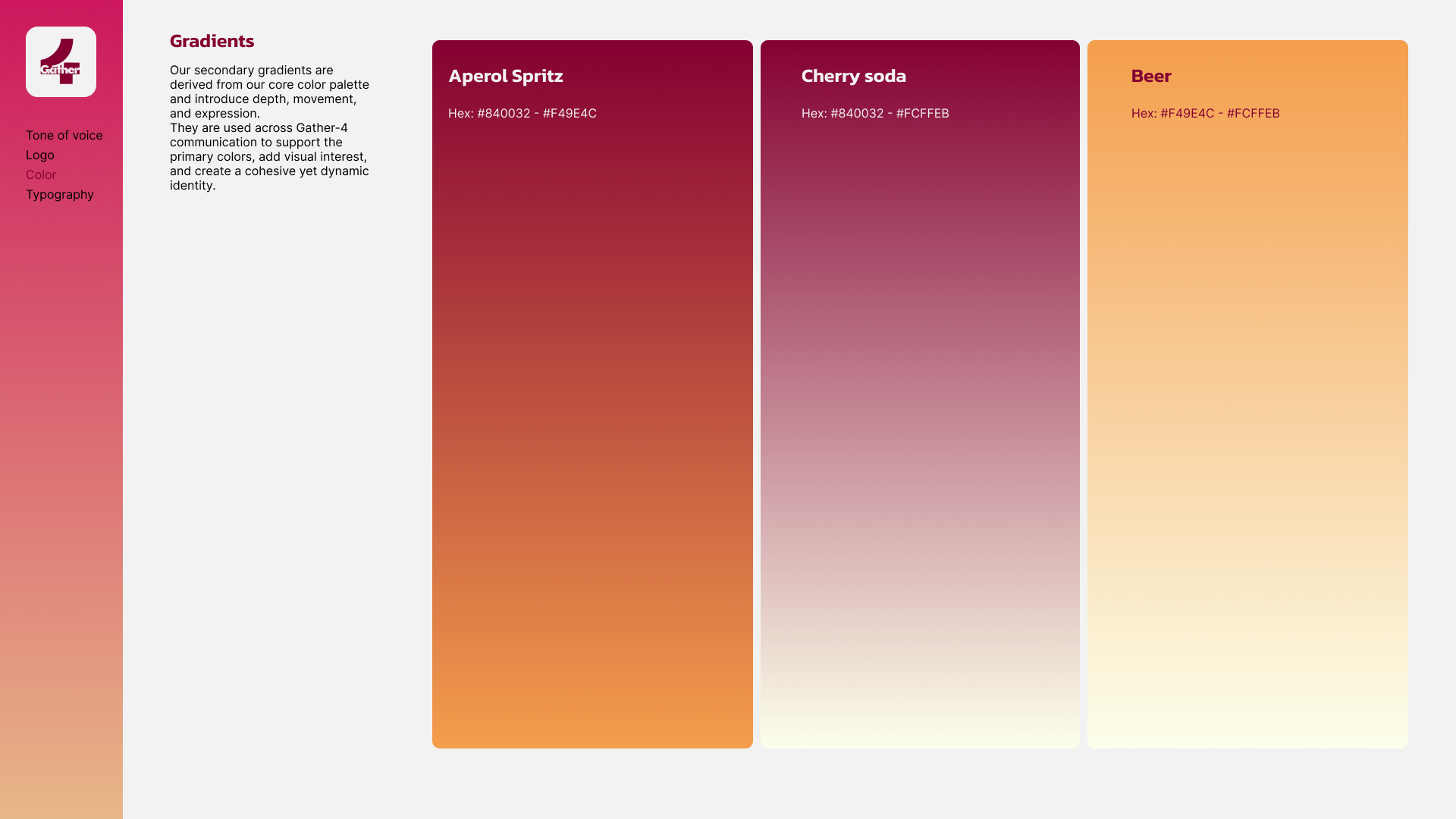Click Hex #F49E4C - #FCFFEB label
The image size is (1456, 819).
[x=1205, y=113]
